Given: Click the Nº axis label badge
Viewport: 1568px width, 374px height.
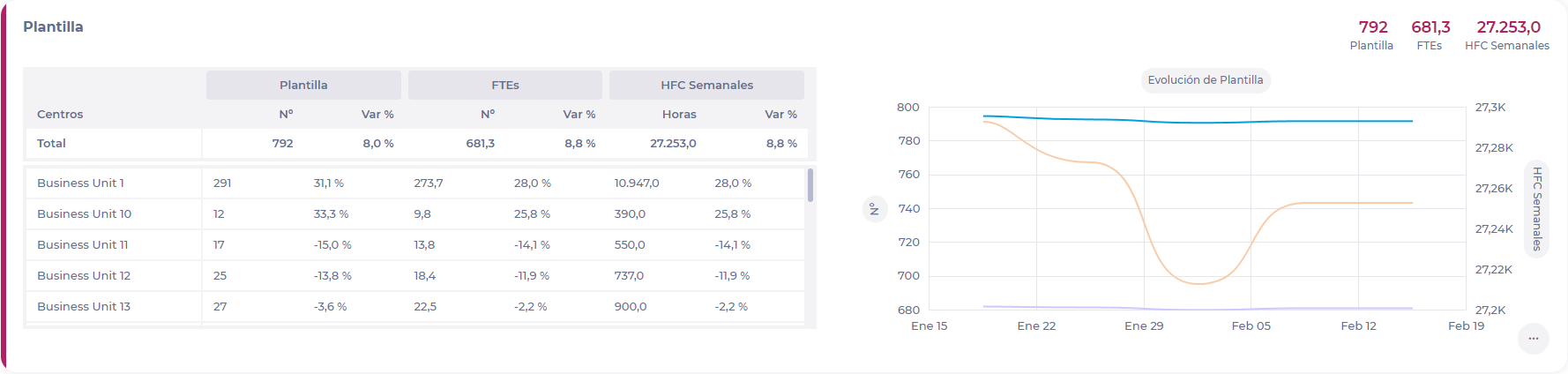Looking at the screenshot, I should (874, 209).
